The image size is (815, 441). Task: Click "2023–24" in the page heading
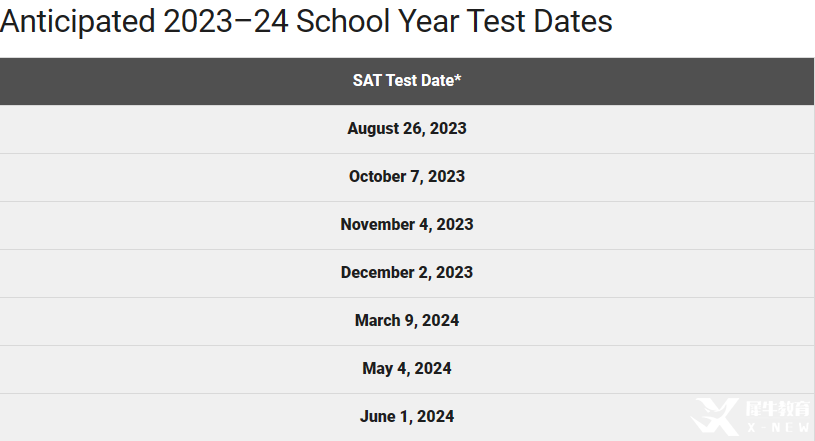tap(226, 21)
